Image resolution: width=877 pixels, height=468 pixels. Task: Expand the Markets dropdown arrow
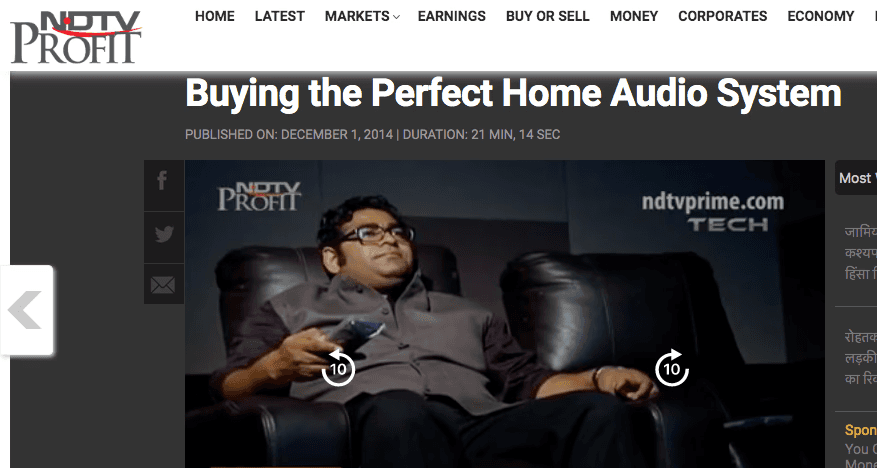396,17
